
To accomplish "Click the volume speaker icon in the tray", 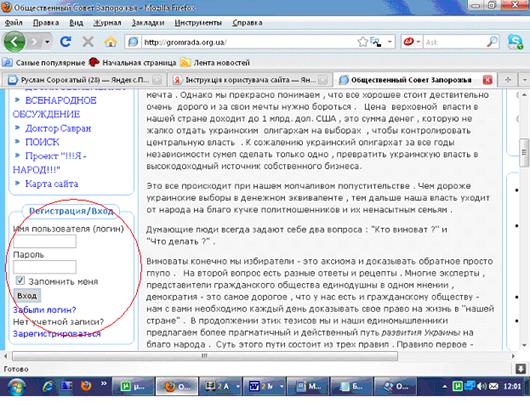I will 482,386.
